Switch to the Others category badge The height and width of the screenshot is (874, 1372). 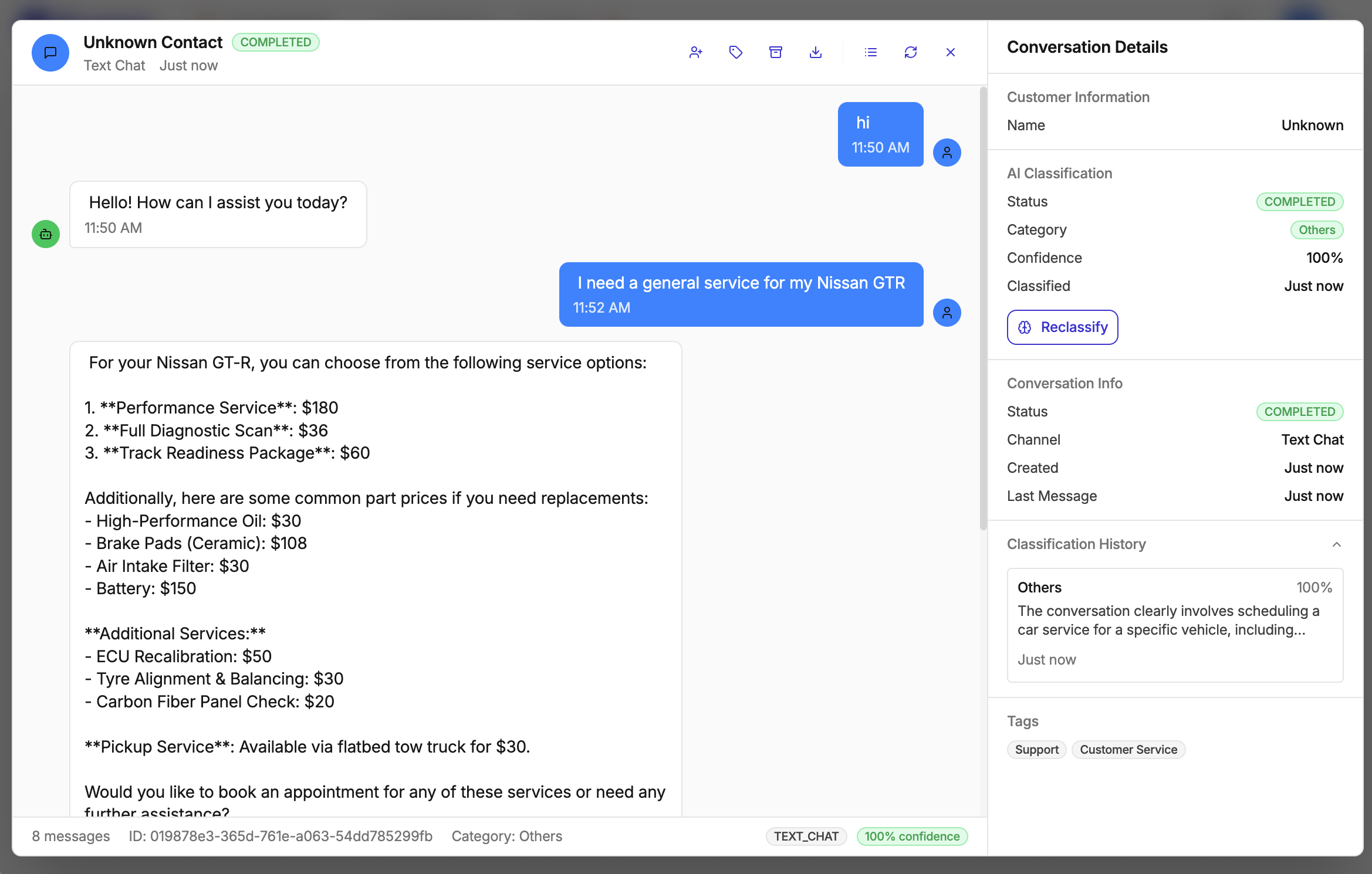pos(1317,229)
